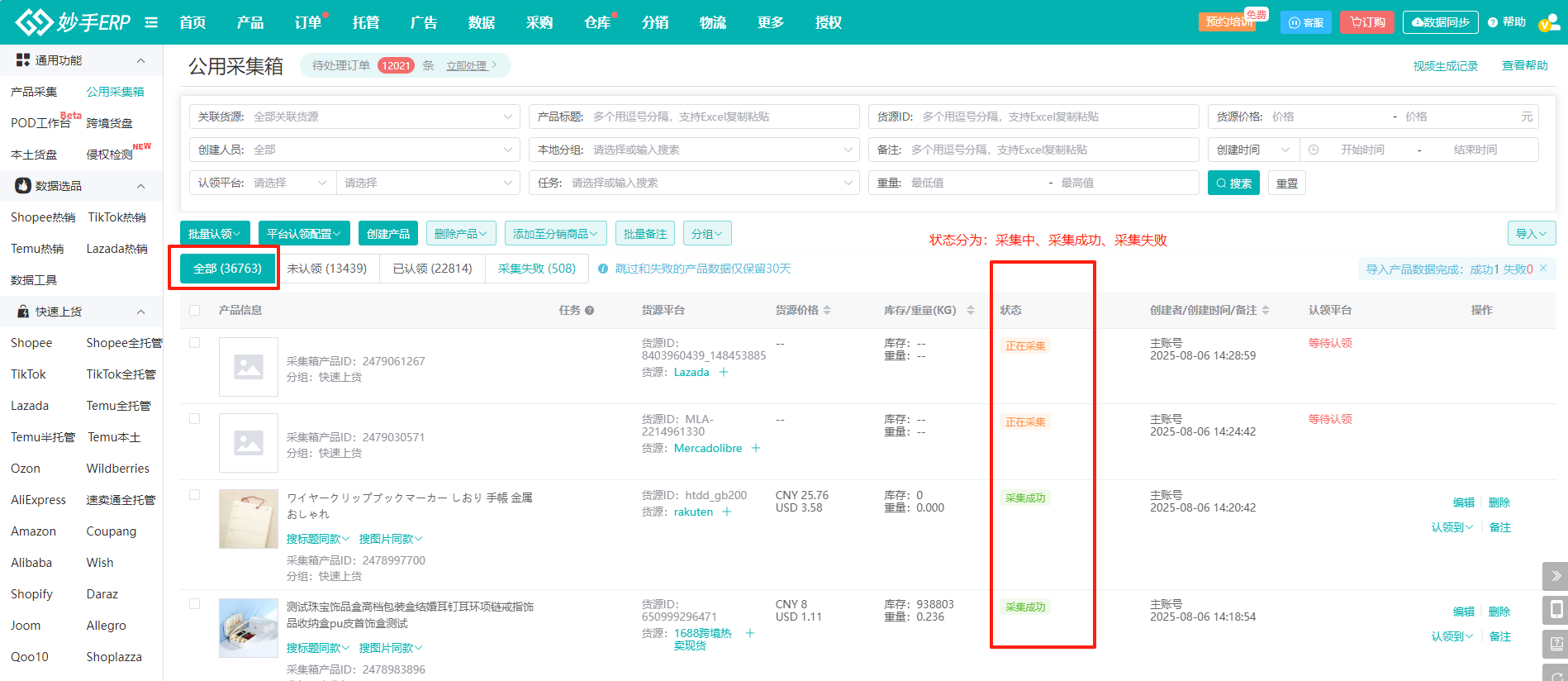Open the 订单 menu in top navigation

(x=308, y=22)
